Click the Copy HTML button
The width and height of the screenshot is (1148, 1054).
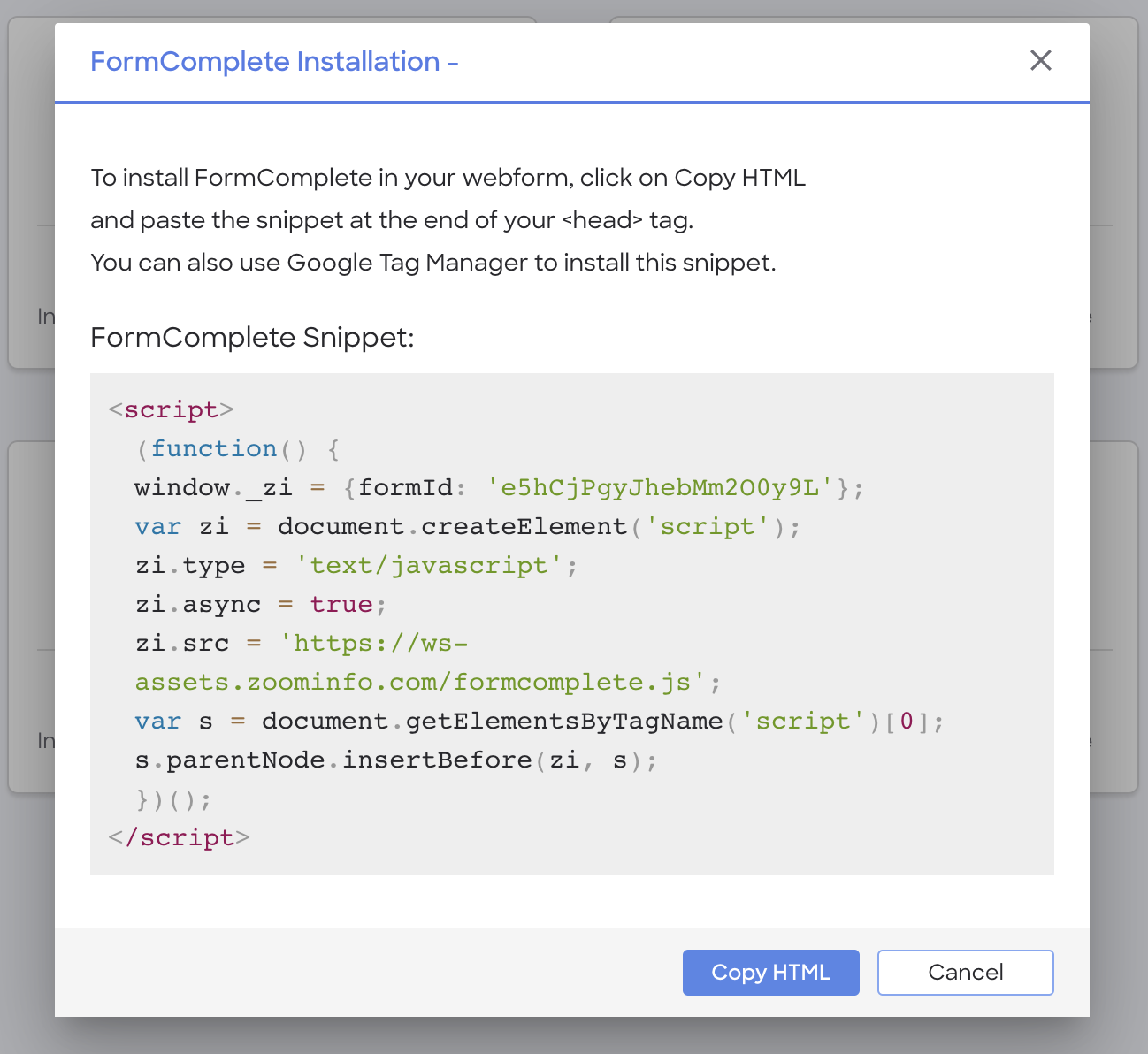770,973
